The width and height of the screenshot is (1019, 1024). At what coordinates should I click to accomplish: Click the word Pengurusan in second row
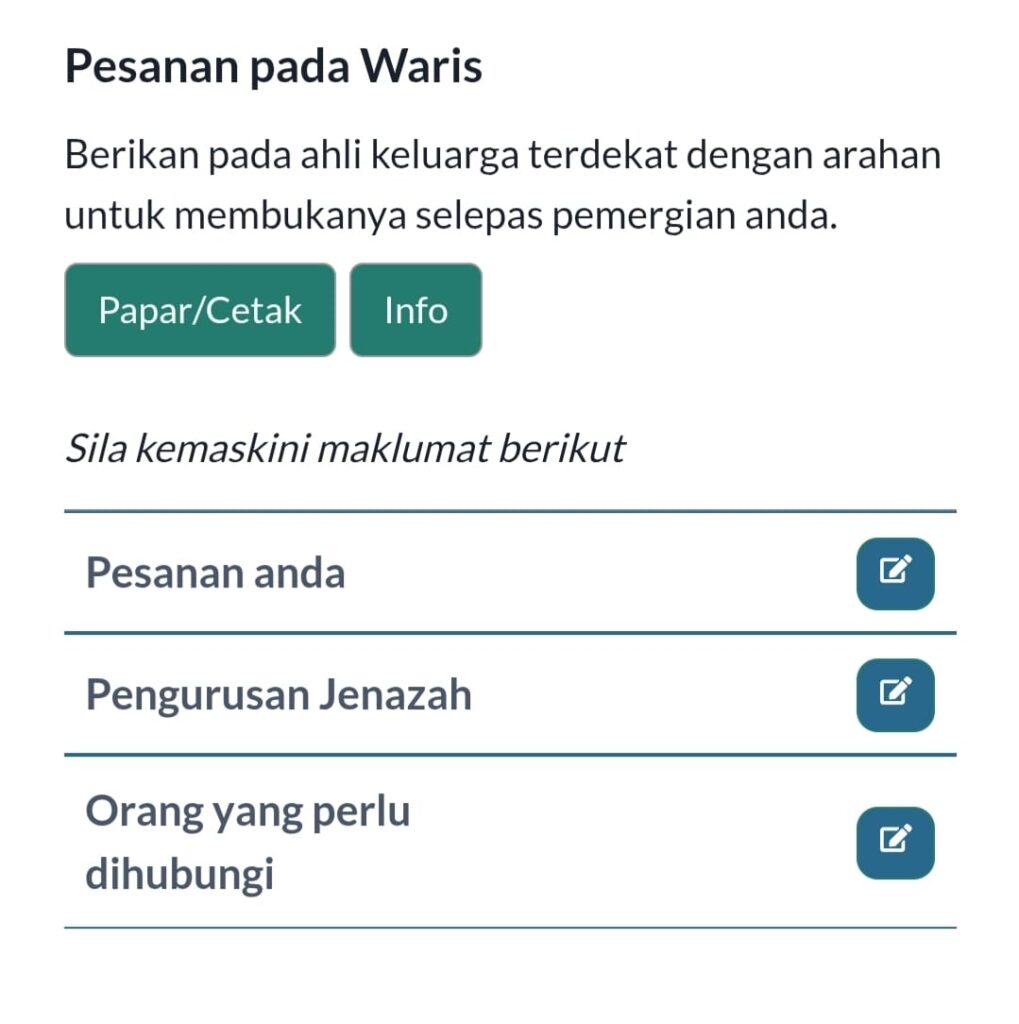196,694
